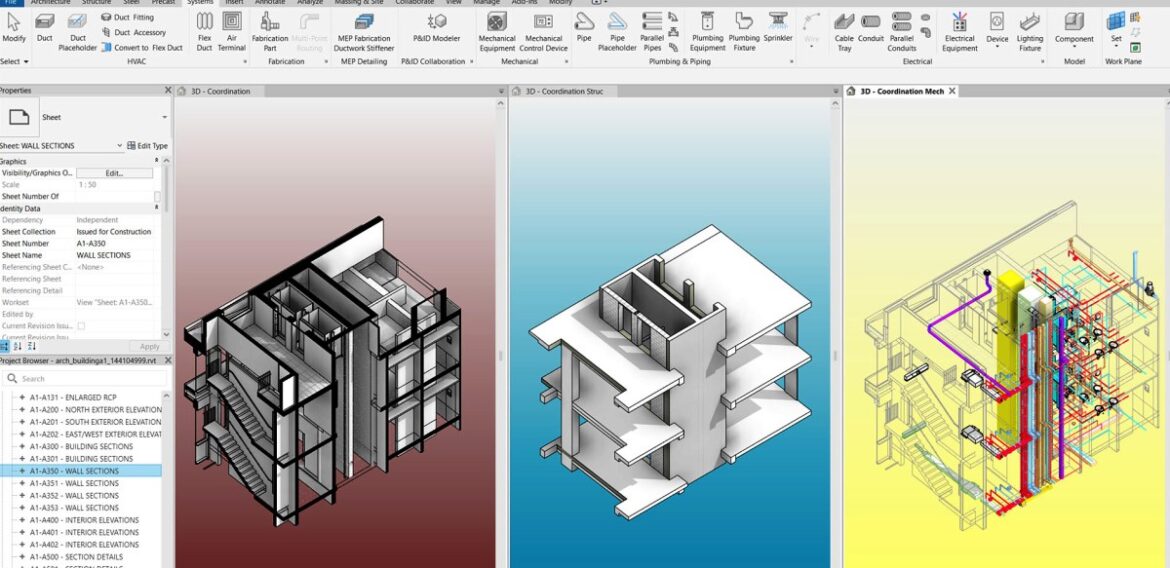Close the 3D - Coordination Mech tab
The height and width of the screenshot is (568, 1170).
pyautogui.click(x=952, y=91)
